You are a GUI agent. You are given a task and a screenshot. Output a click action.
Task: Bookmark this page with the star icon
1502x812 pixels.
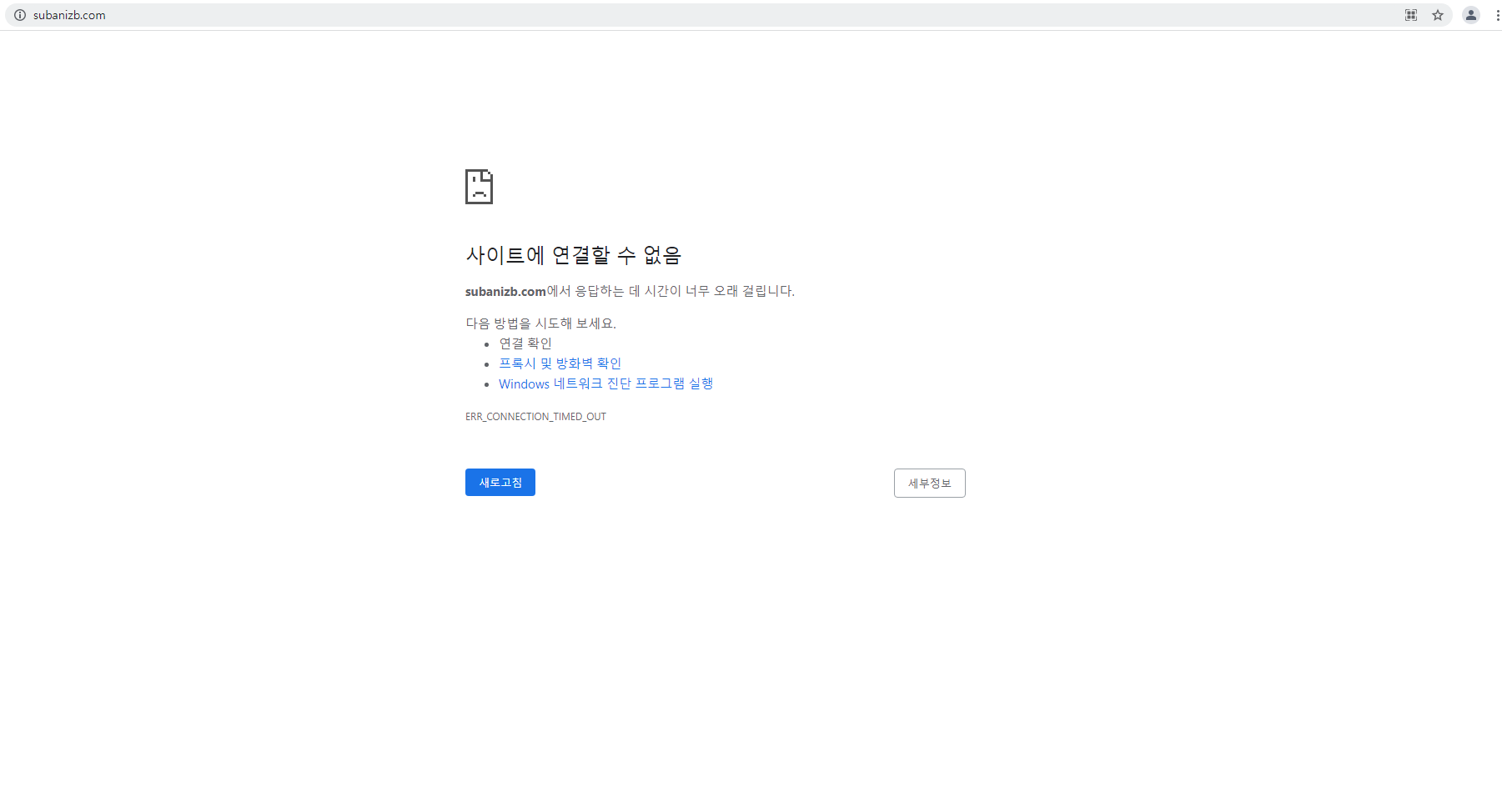1438,15
